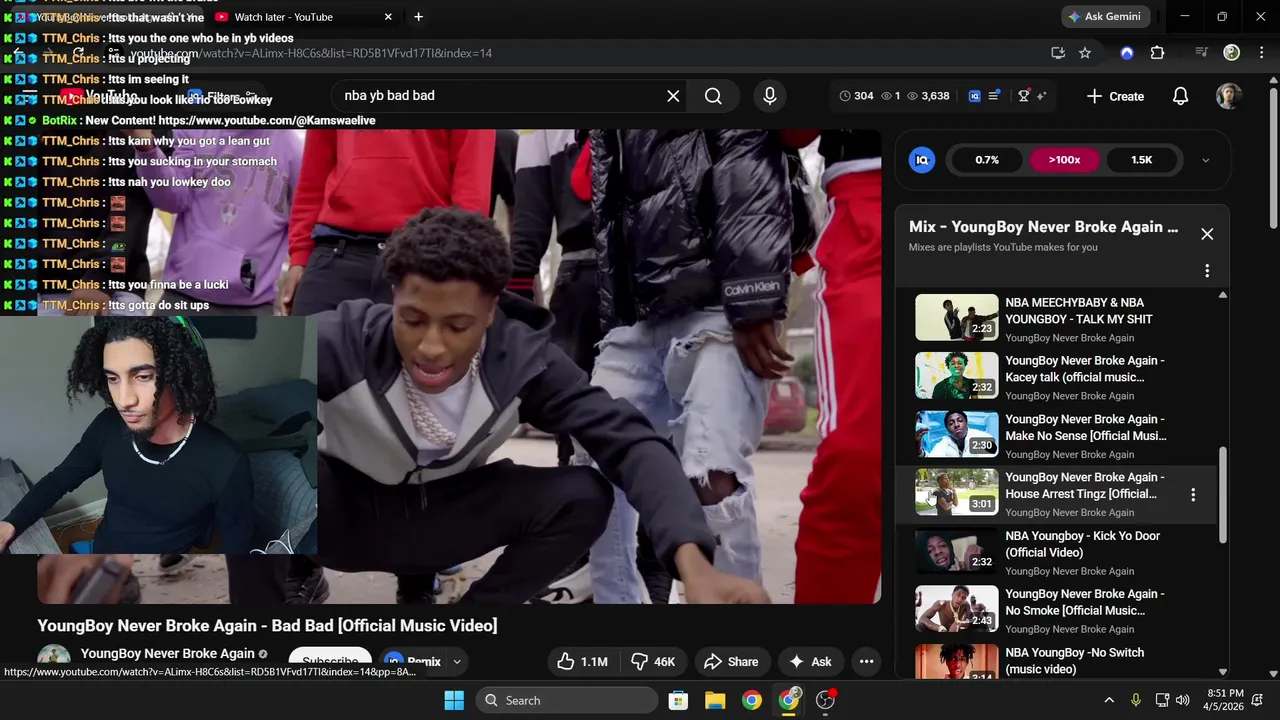Click the Create button
This screenshot has height=720, width=1280.
[x=1115, y=96]
